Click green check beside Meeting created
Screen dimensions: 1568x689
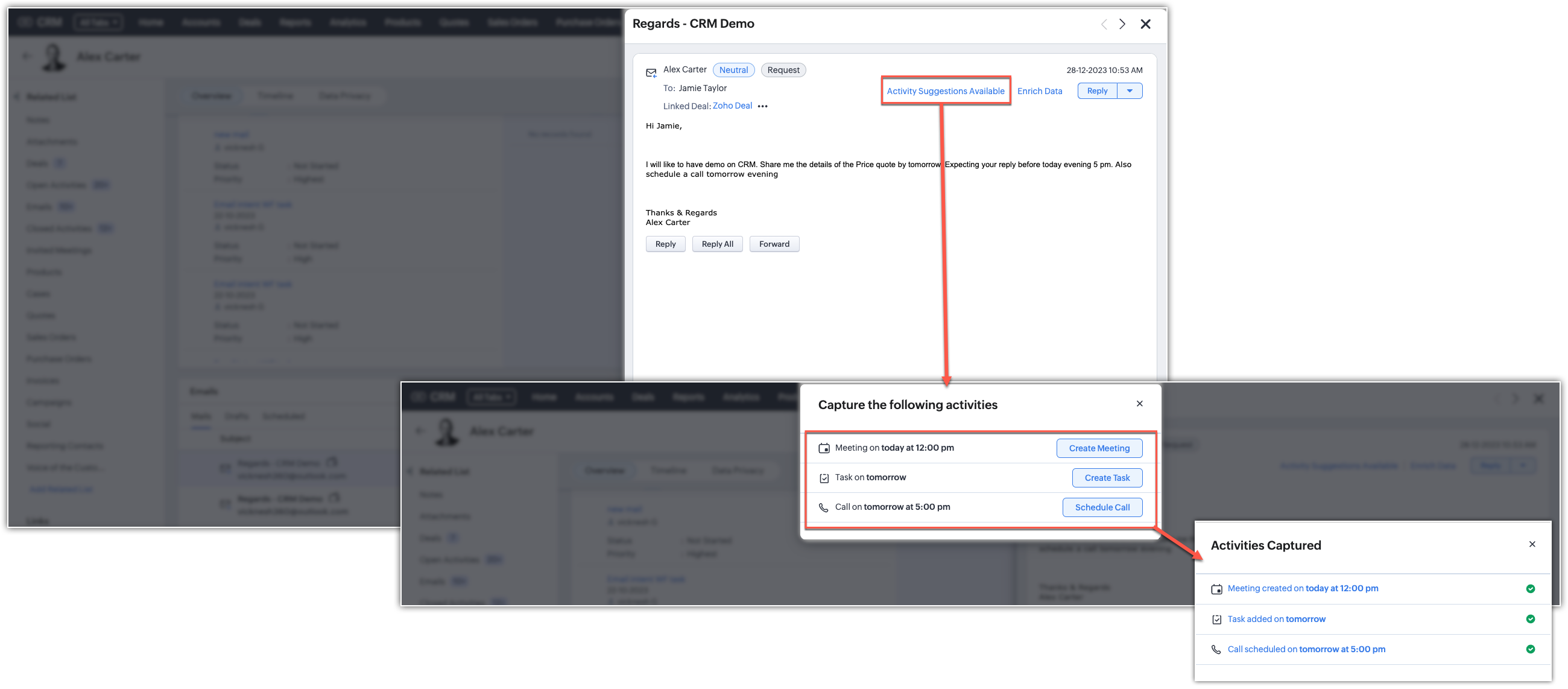pos(1530,588)
